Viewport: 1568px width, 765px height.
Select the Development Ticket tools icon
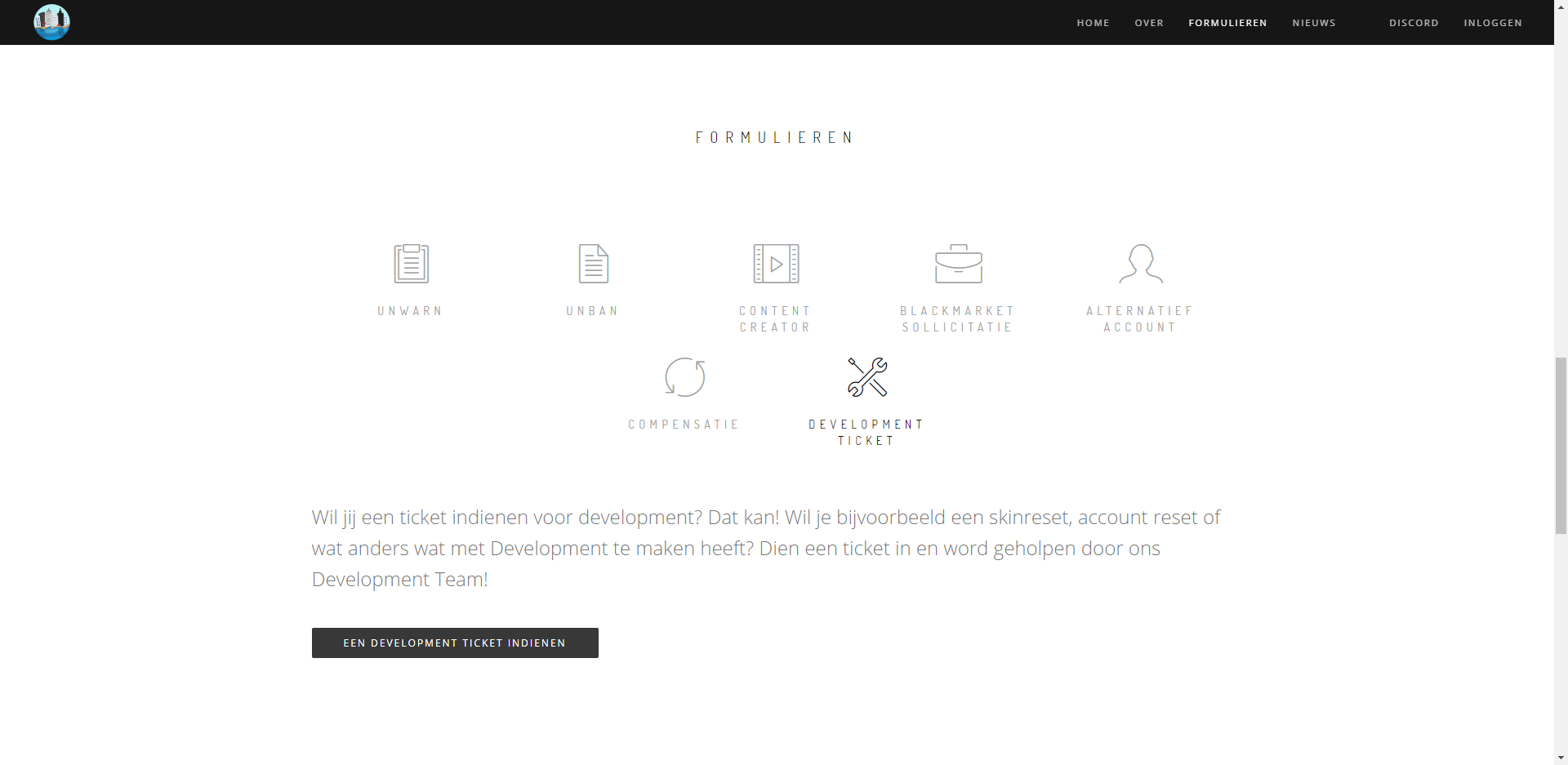pyautogui.click(x=866, y=377)
